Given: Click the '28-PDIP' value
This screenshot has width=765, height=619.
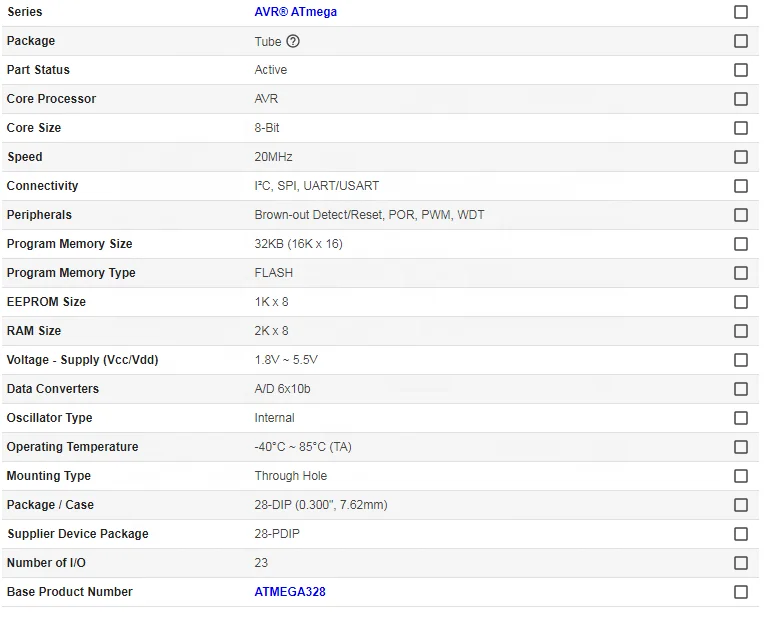Looking at the screenshot, I should coord(277,534).
